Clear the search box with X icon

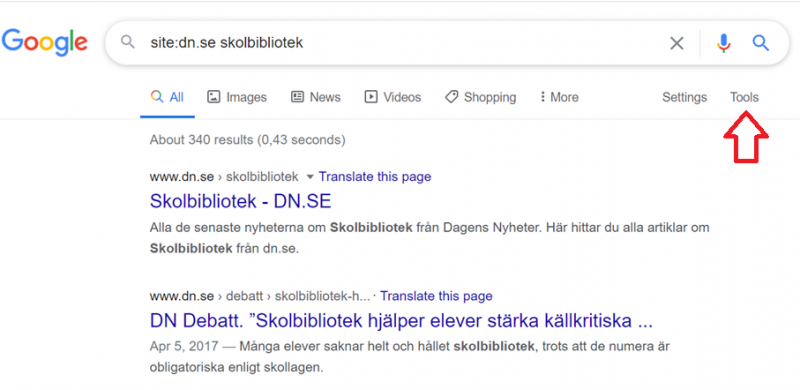point(677,43)
